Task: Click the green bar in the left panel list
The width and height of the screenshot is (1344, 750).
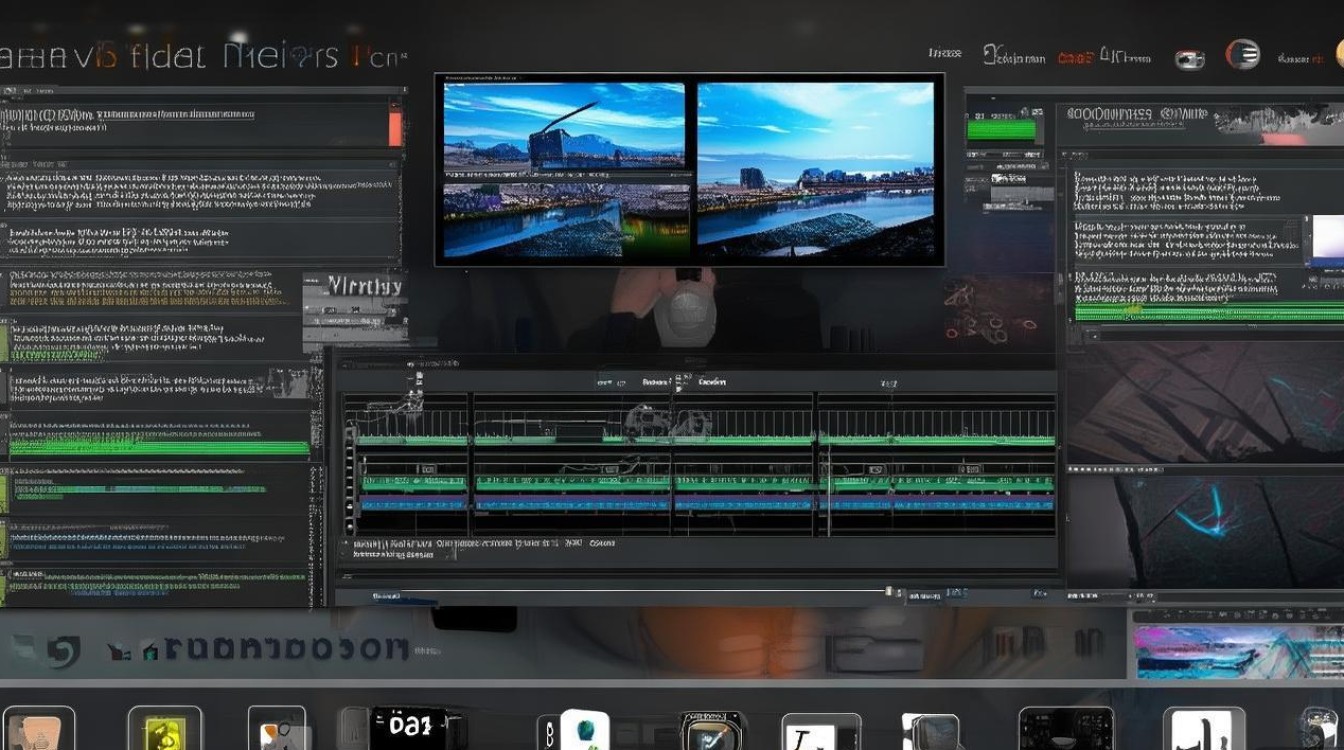Action: pyautogui.click(x=160, y=448)
